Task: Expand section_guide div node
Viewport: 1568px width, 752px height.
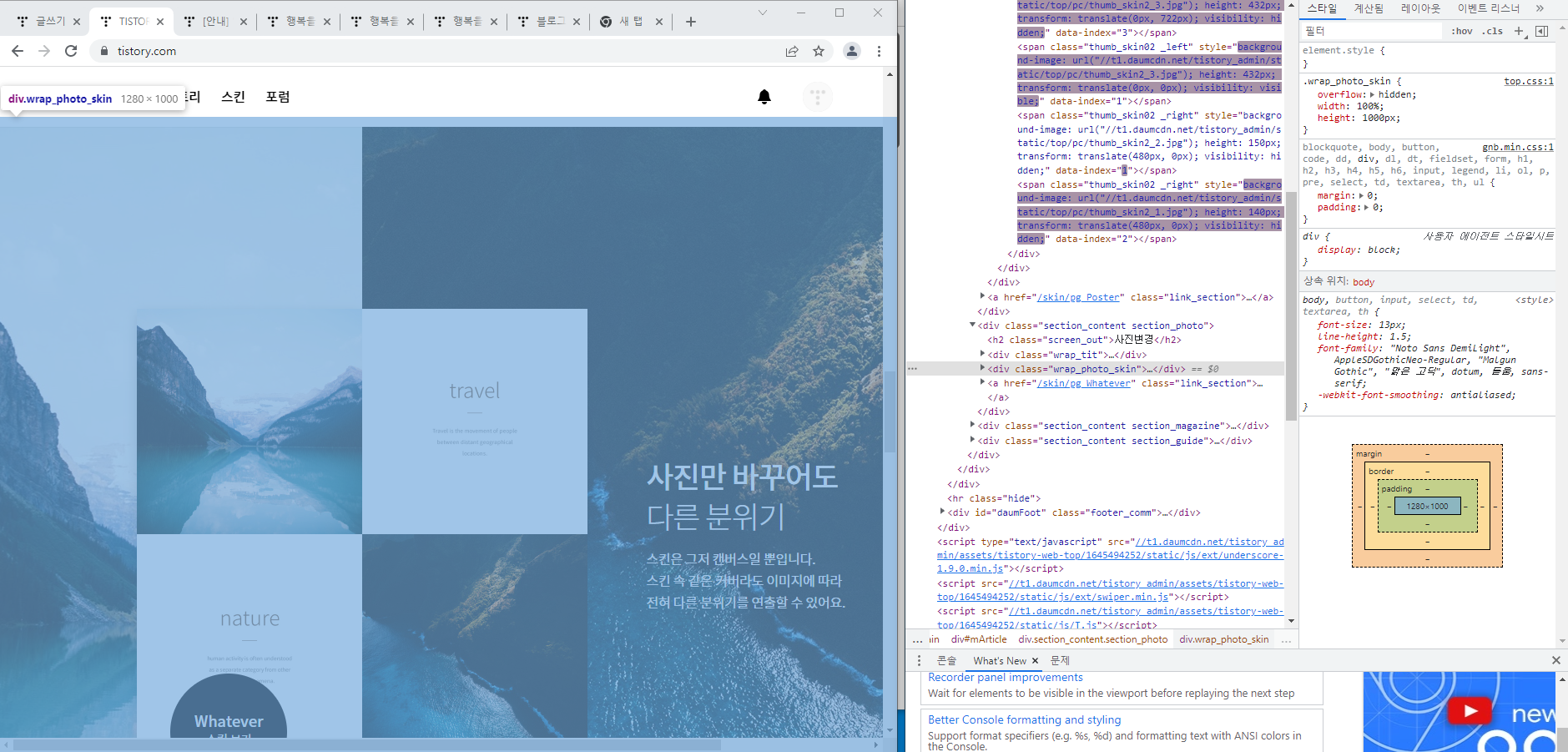Action: click(x=972, y=439)
